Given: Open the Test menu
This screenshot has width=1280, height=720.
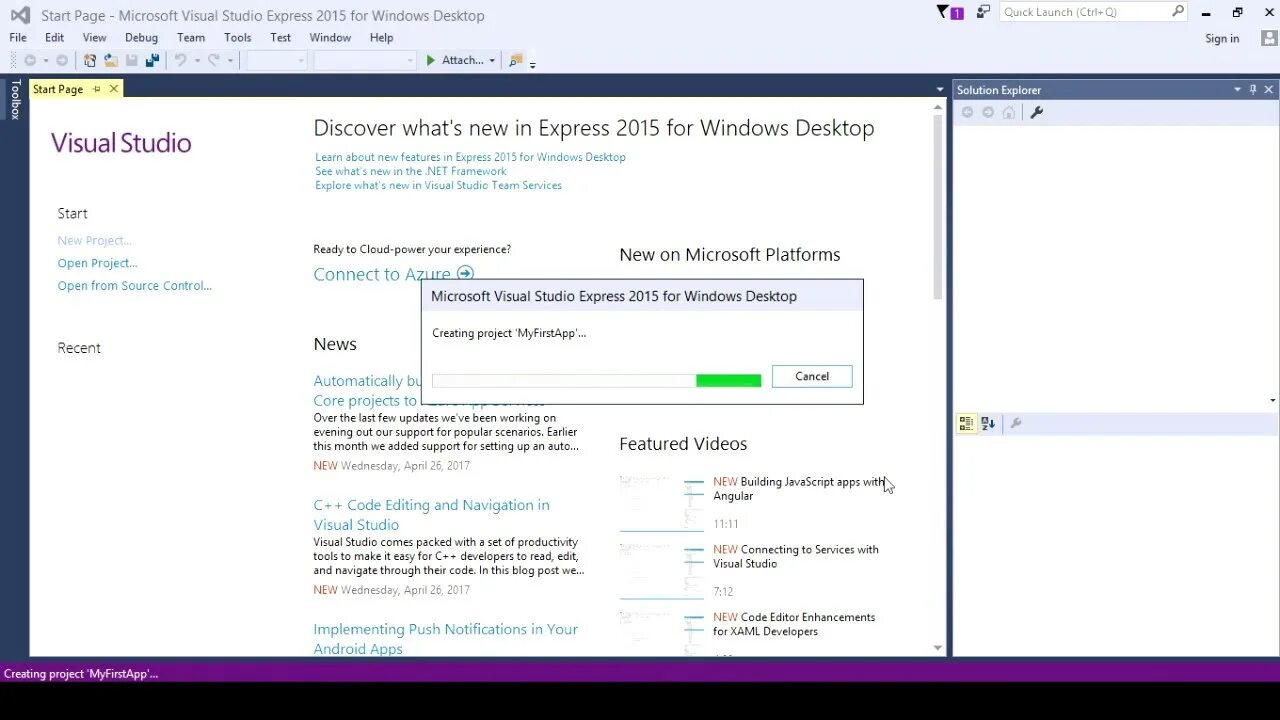Looking at the screenshot, I should [280, 38].
